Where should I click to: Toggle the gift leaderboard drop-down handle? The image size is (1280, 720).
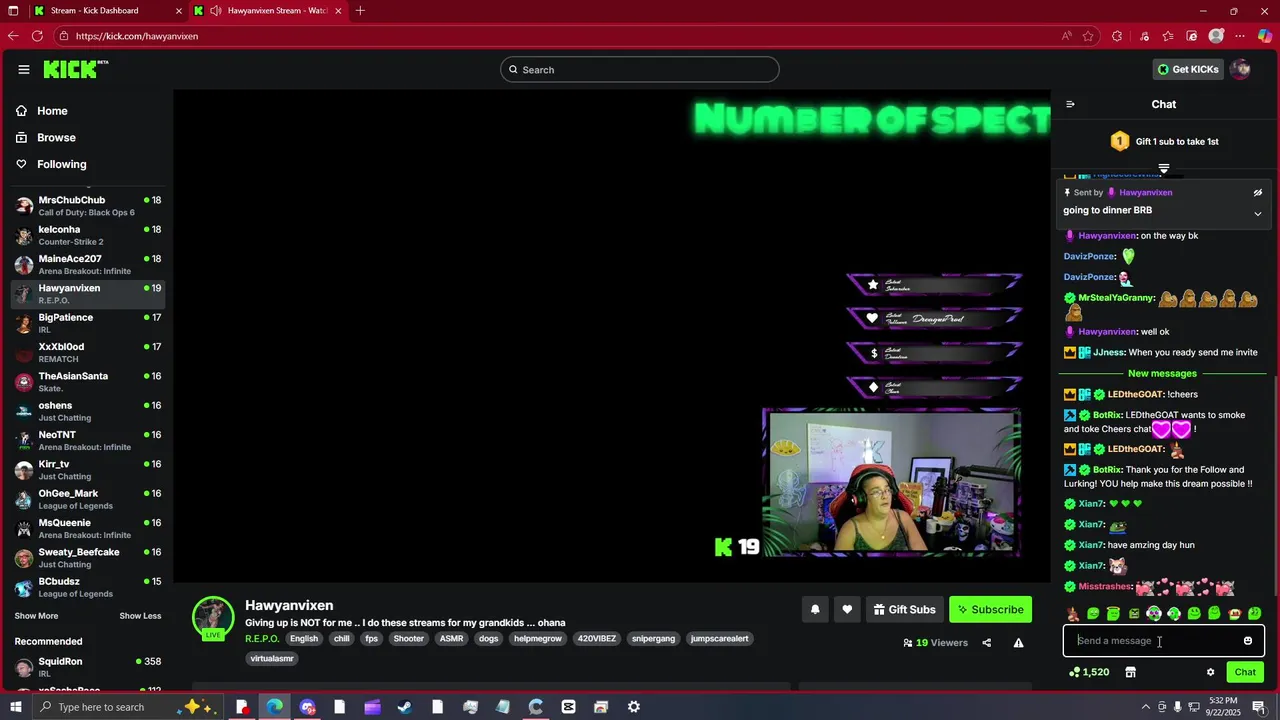(1164, 168)
